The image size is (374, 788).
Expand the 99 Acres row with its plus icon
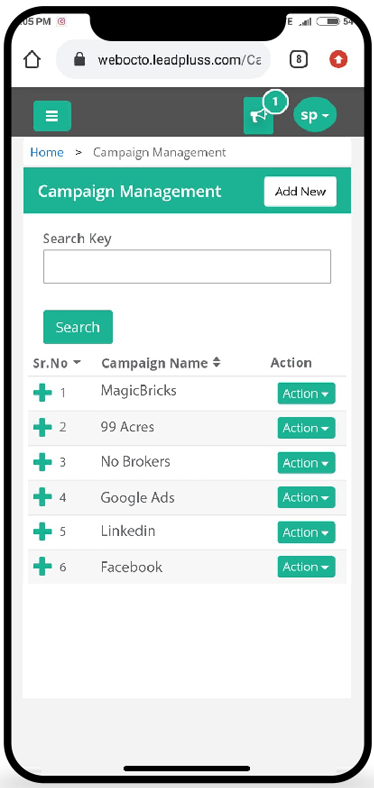pyautogui.click(x=42, y=427)
